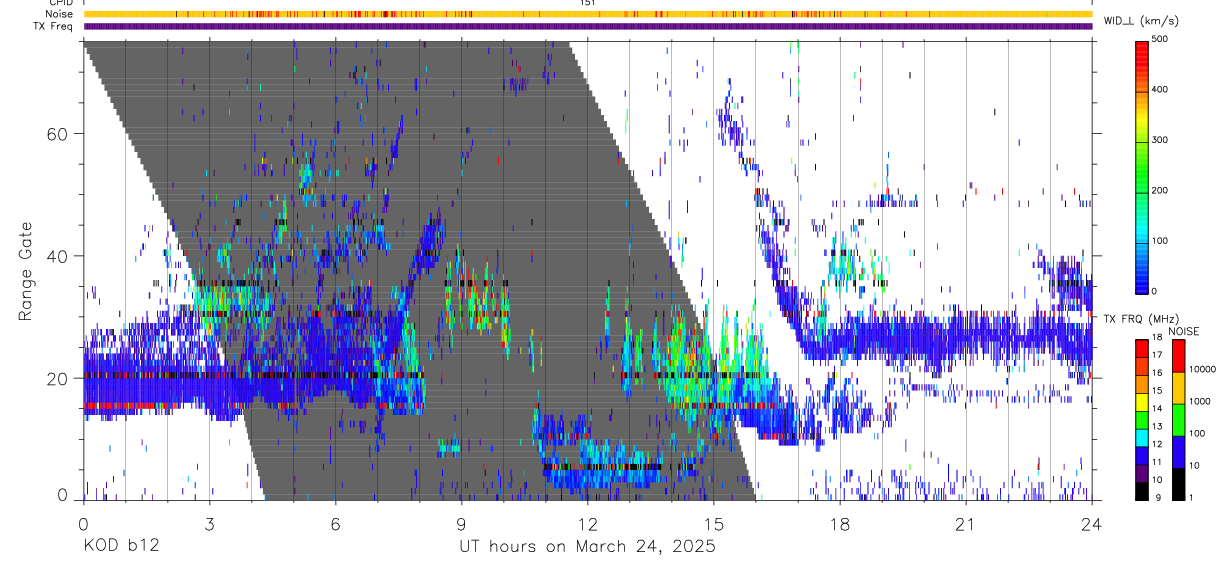Click the noise level color scale bar

tap(1178, 418)
